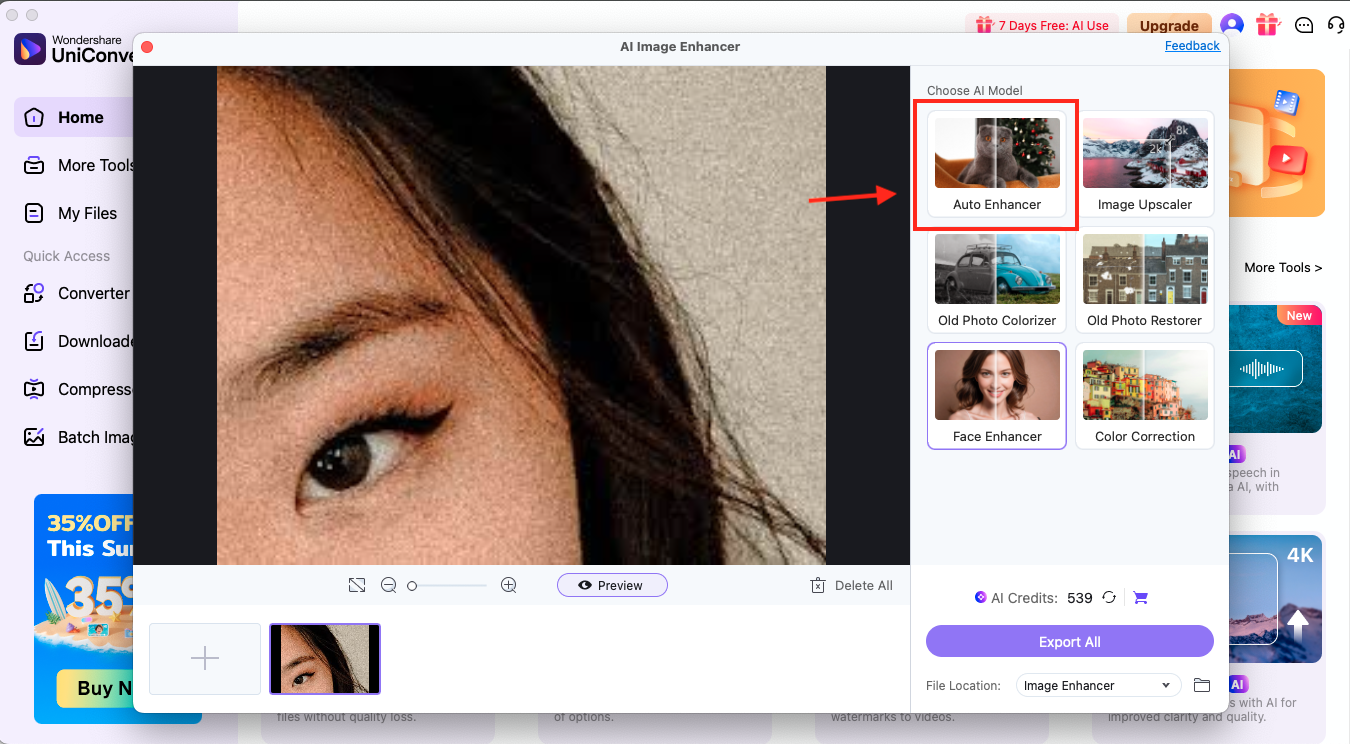The image size is (1350, 744).
Task: Open the output folder icon
Action: [x=1202, y=685]
